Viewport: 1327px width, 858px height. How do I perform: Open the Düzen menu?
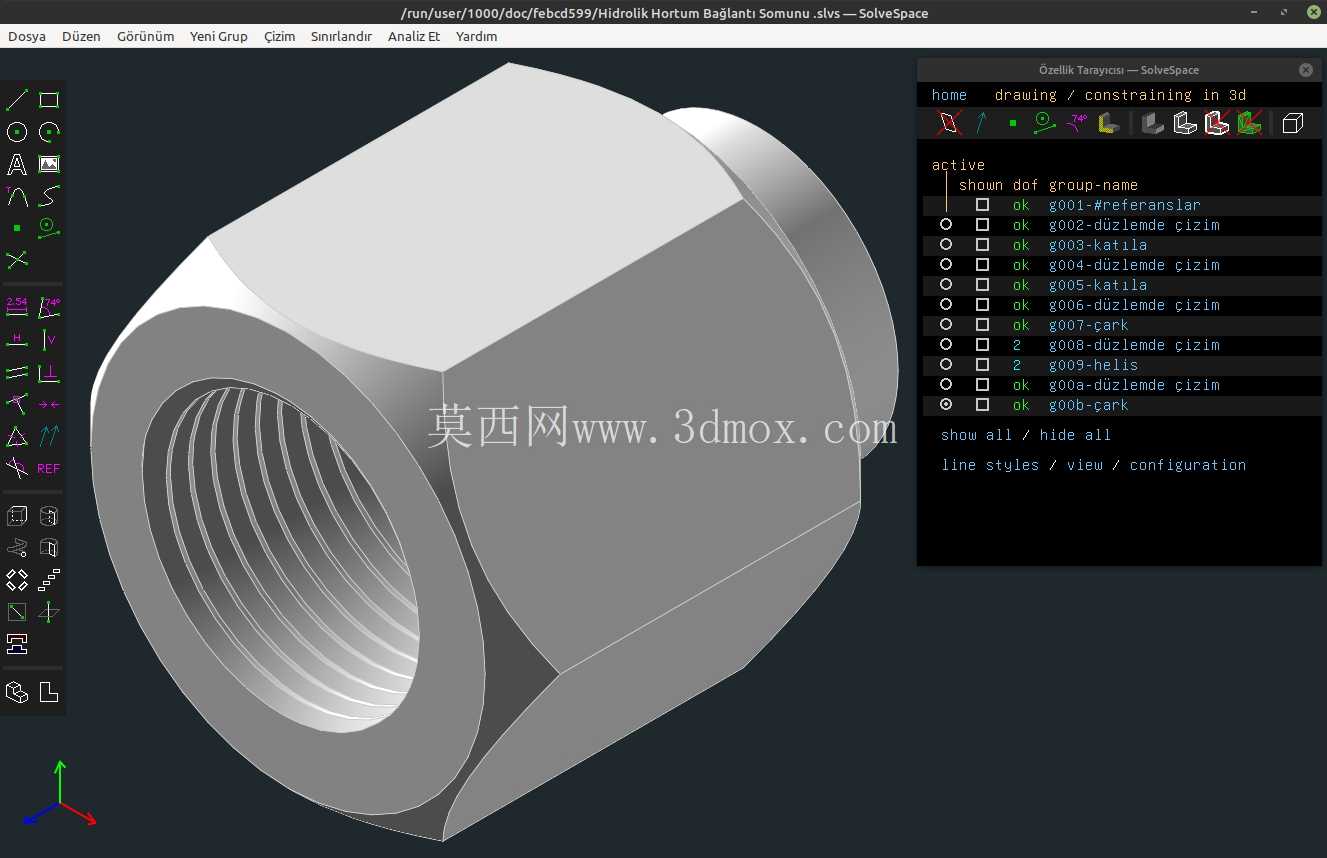81,36
